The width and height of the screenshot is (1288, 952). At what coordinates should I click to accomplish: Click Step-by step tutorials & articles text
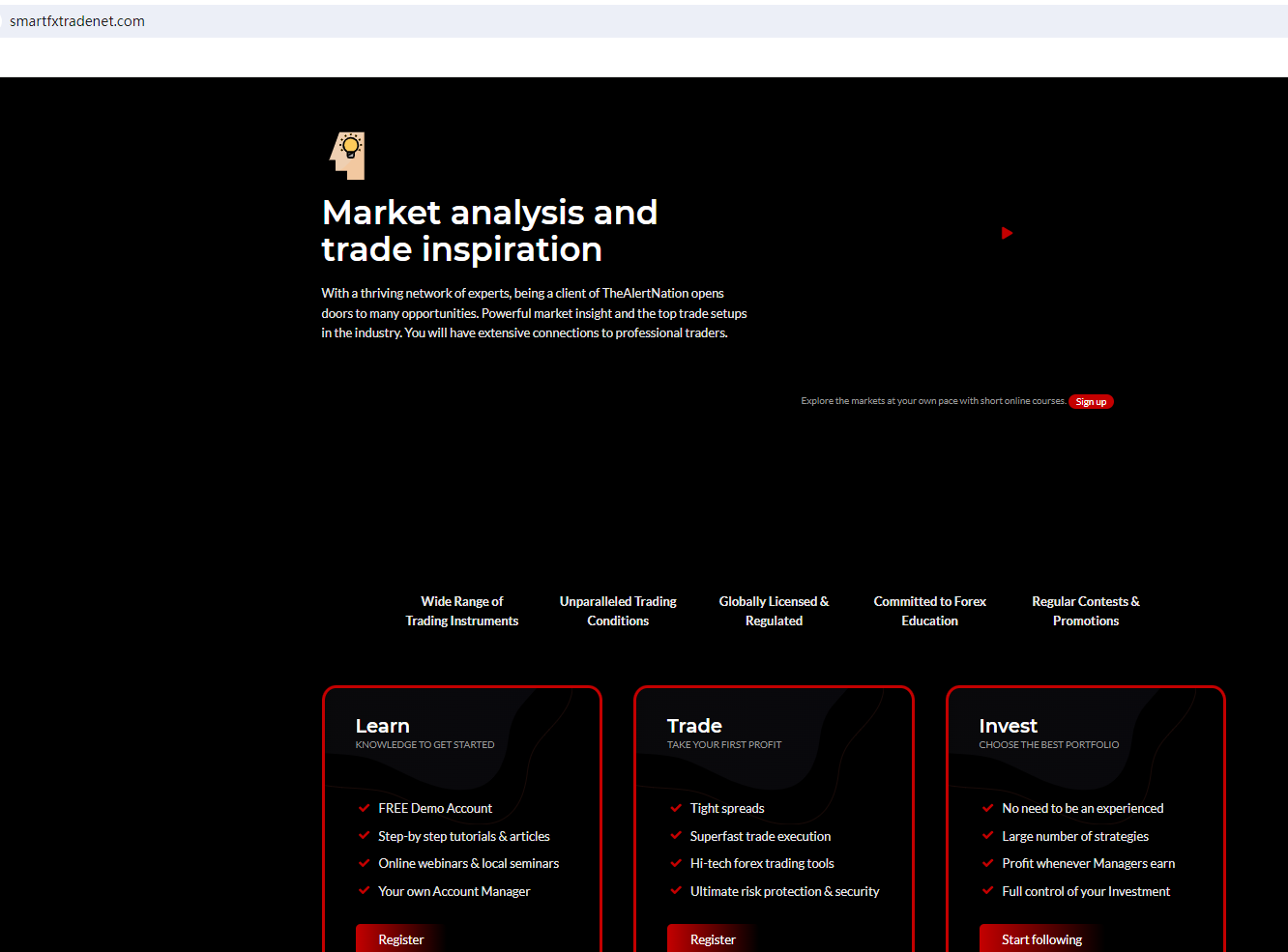tap(464, 836)
